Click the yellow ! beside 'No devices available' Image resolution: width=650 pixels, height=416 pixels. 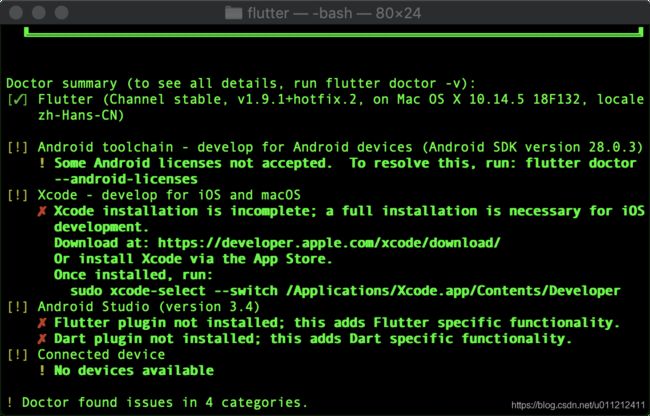pos(42,370)
